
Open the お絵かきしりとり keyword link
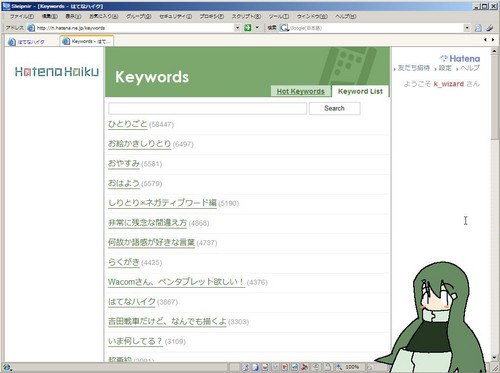(x=139, y=144)
